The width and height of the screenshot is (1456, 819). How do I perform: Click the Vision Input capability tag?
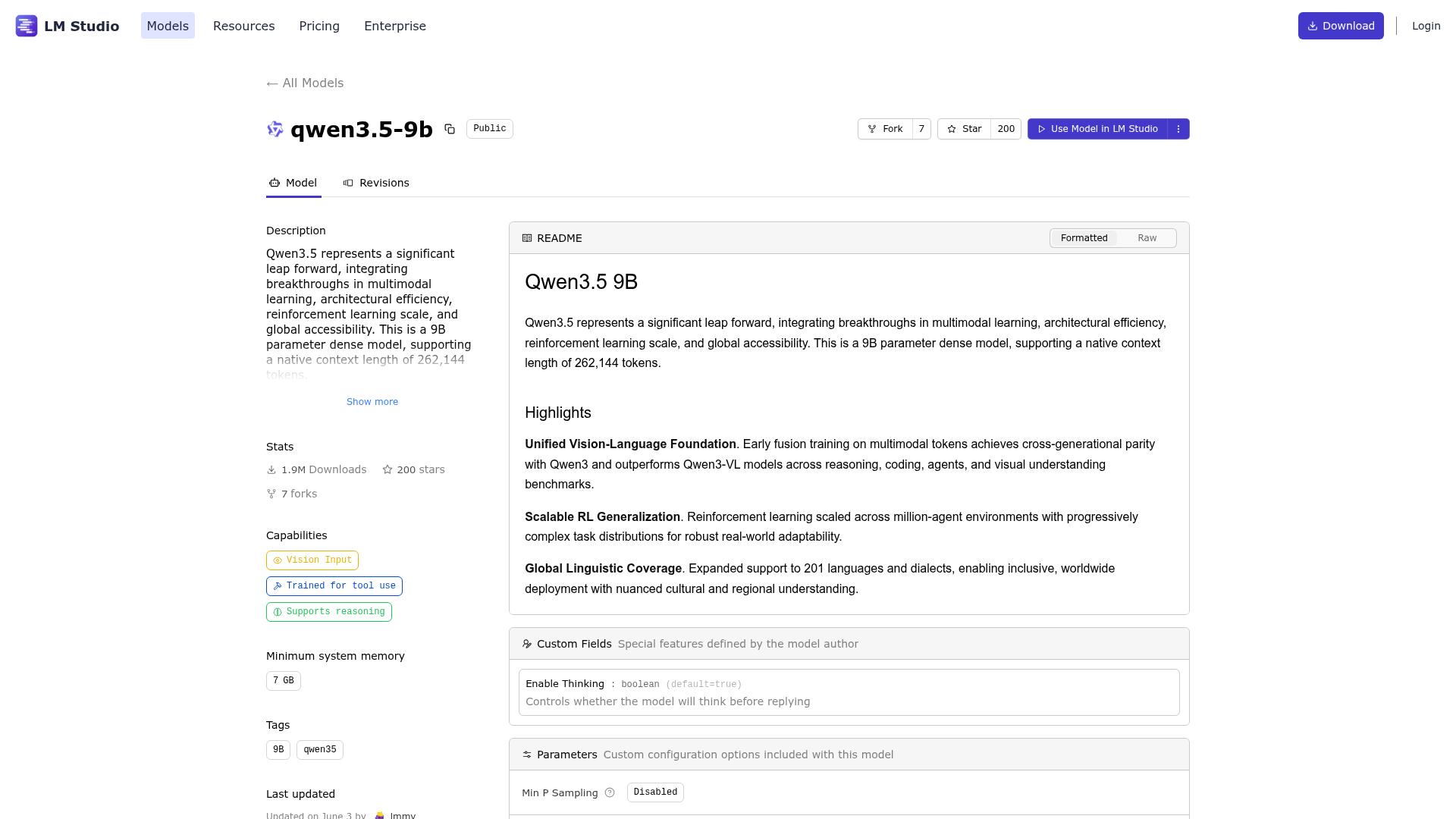[x=312, y=560]
